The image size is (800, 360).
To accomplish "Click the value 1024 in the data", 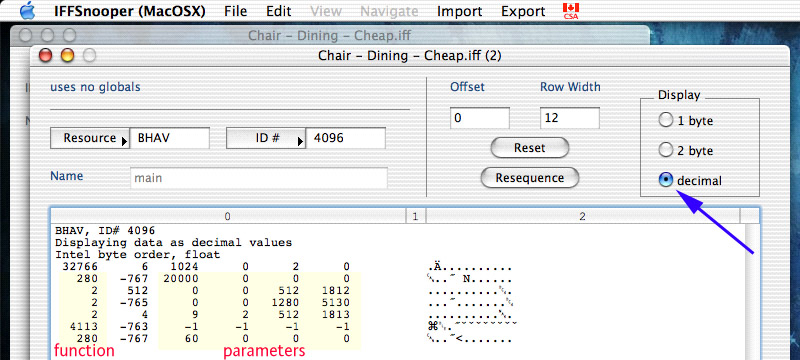I will [x=184, y=266].
